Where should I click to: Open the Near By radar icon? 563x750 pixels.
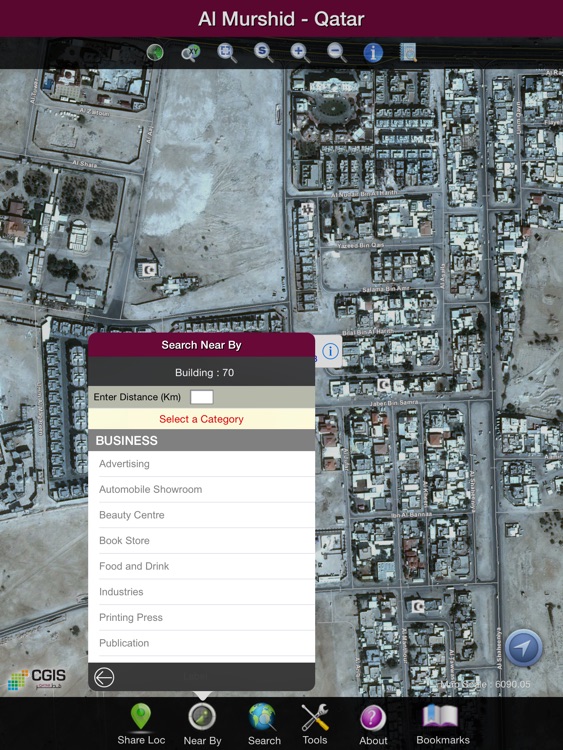[202, 717]
